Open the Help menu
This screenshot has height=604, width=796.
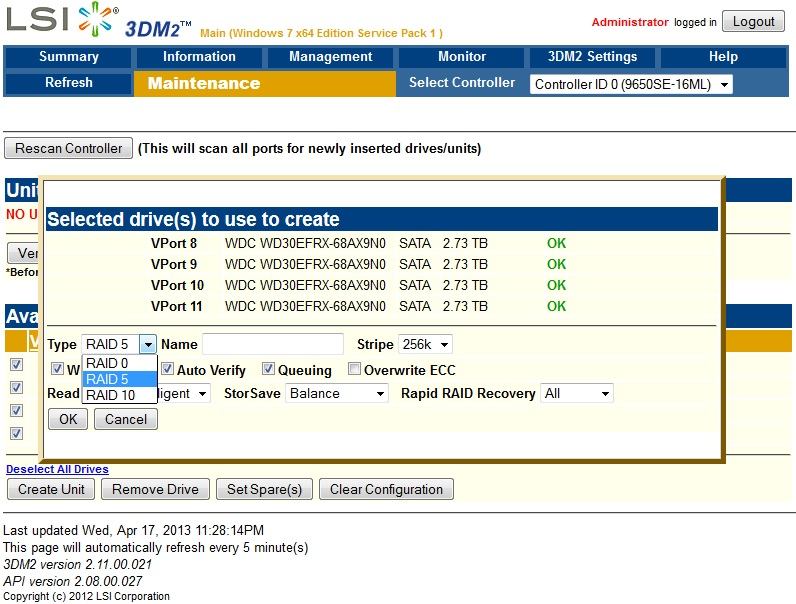(723, 56)
